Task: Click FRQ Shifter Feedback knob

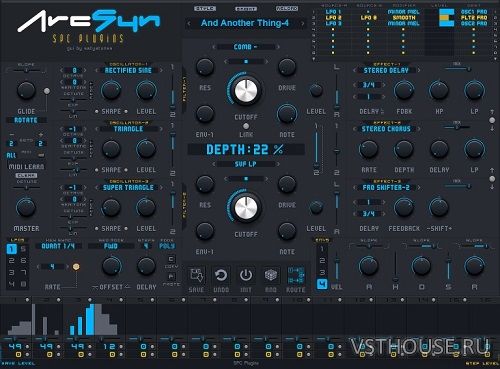Action: [404, 208]
